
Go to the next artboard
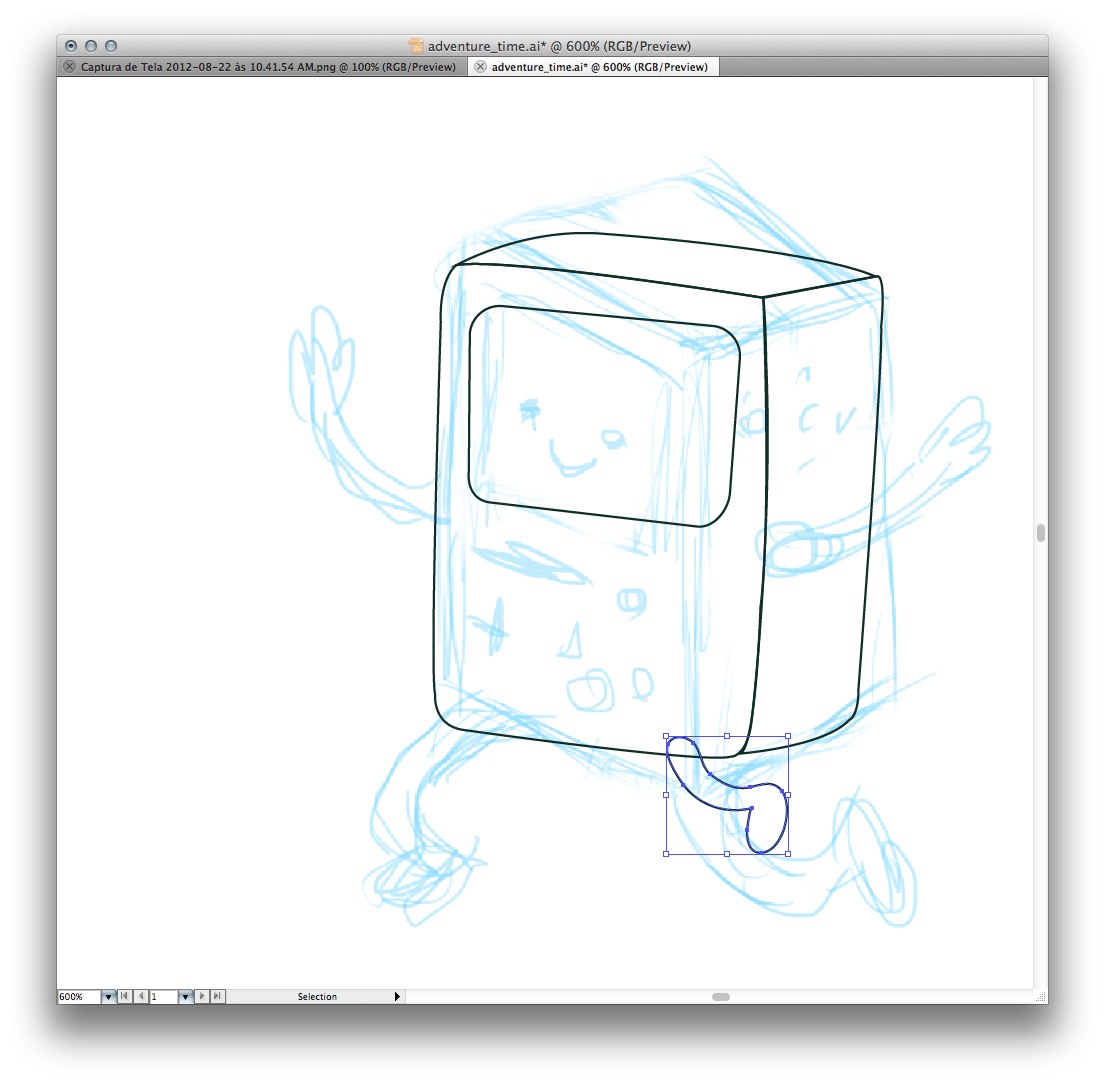coord(202,996)
